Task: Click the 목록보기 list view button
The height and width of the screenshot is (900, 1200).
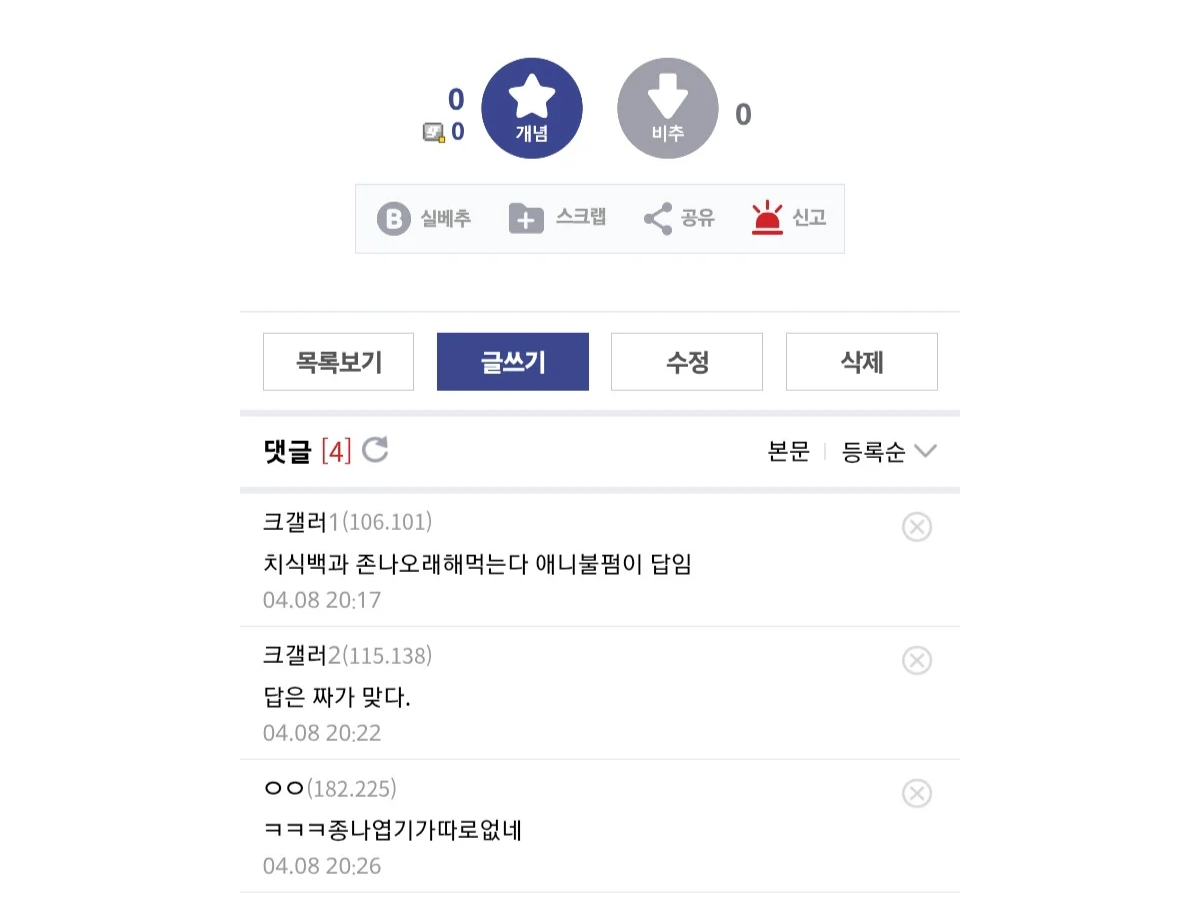Action: [x=338, y=362]
